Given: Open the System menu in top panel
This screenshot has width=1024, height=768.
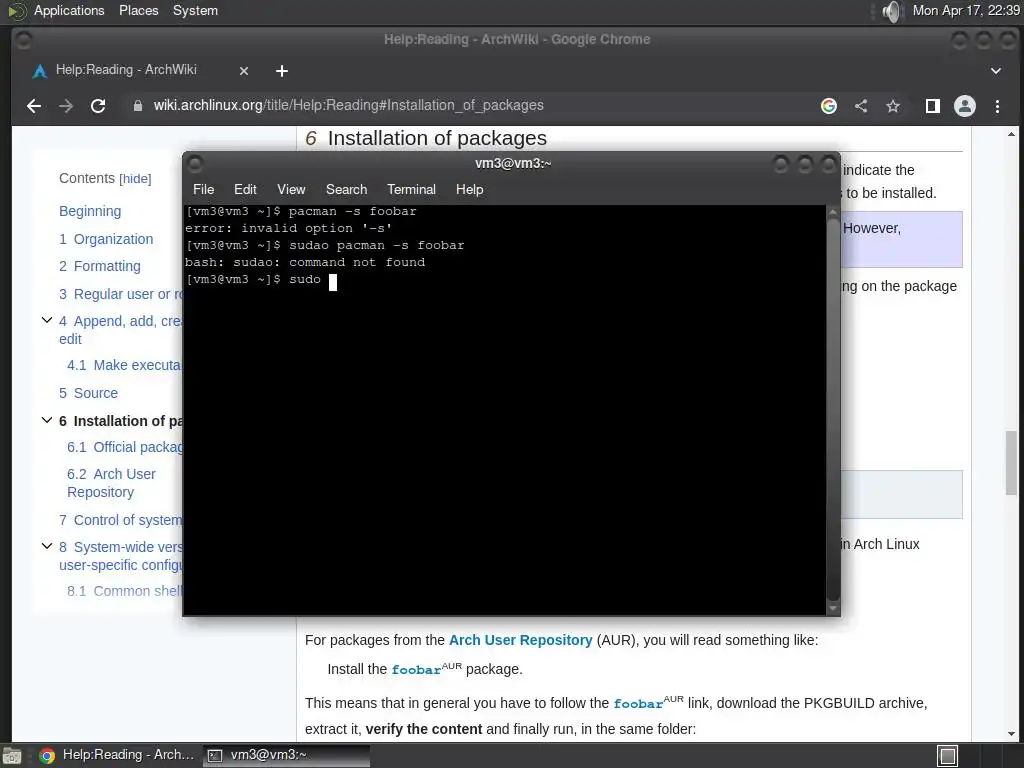Looking at the screenshot, I should tap(195, 11).
